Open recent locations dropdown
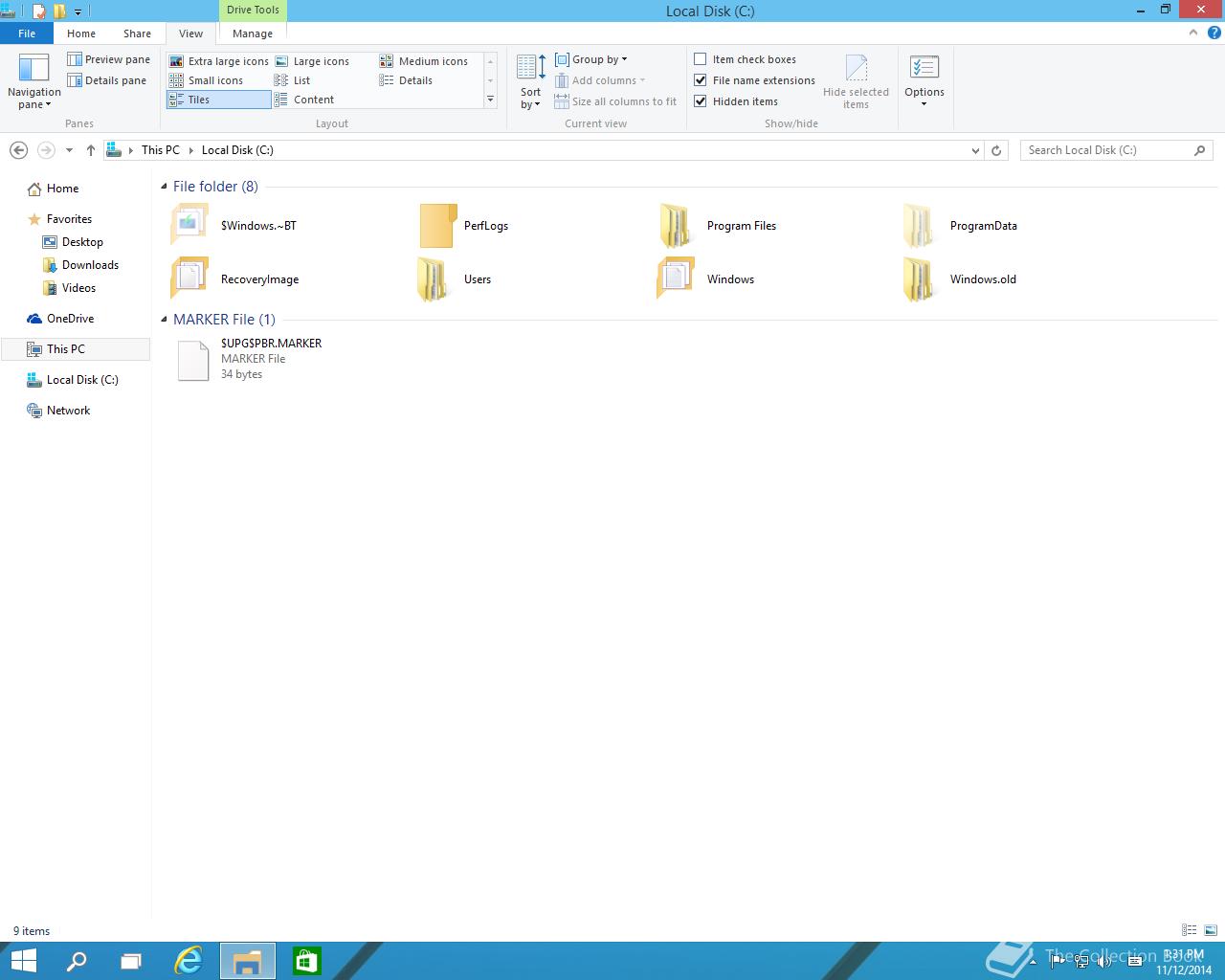The image size is (1225, 980). point(69,150)
